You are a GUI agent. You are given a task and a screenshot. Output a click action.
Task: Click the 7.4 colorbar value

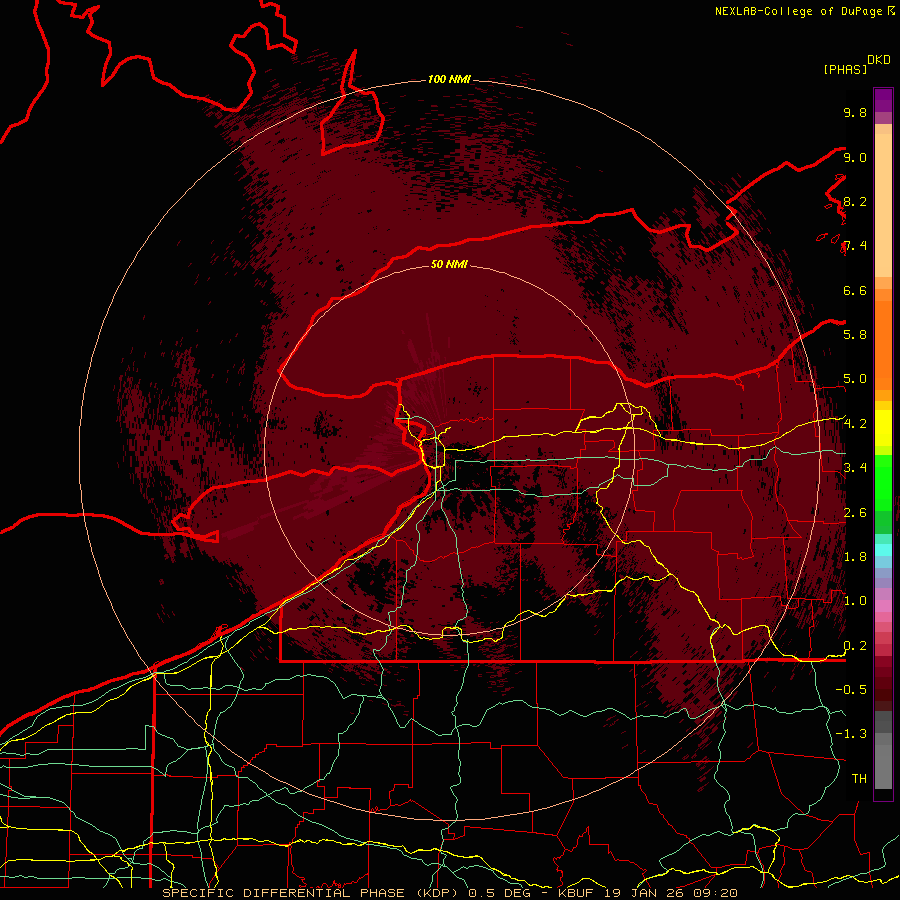click(855, 246)
